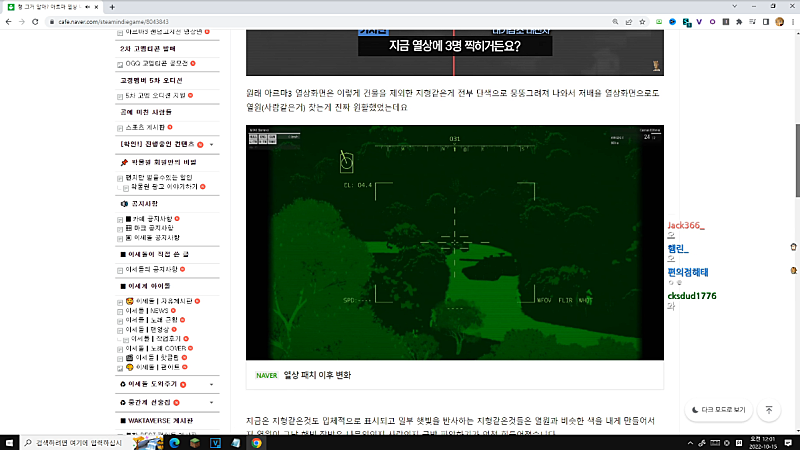The width and height of the screenshot is (800, 450).
Task: Open the teal S extension icon
Action: coord(687,22)
